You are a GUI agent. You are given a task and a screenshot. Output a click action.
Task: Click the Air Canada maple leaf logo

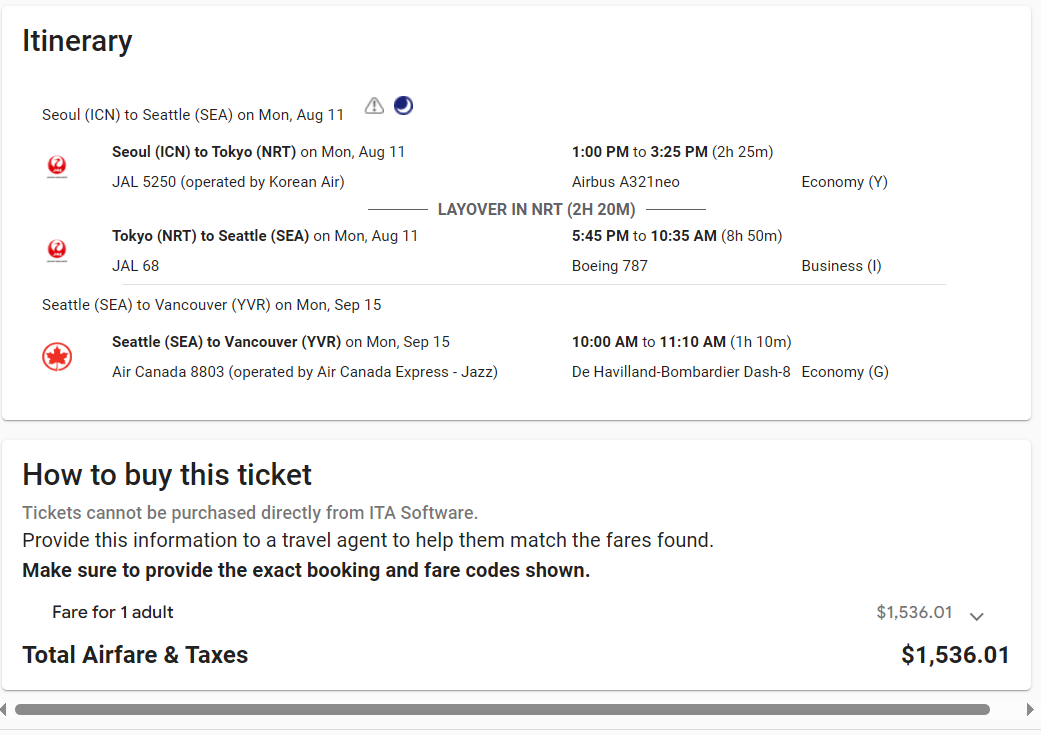pos(57,357)
